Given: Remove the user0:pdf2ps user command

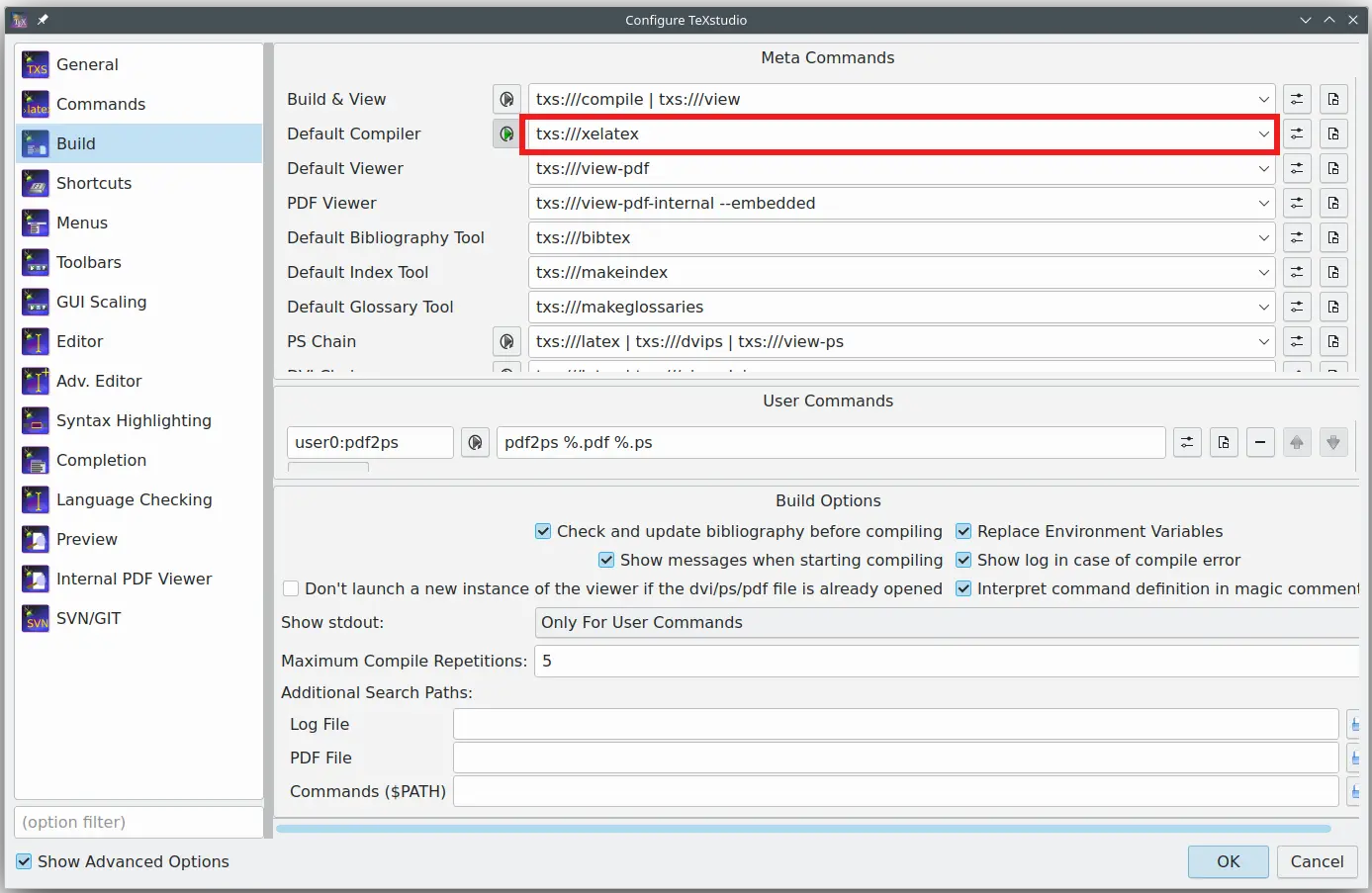Looking at the screenshot, I should click(x=1260, y=442).
